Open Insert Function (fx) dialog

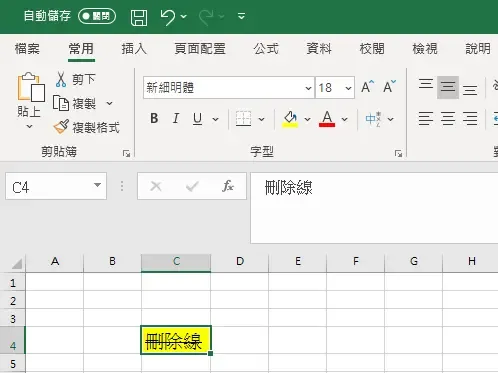(x=228, y=186)
